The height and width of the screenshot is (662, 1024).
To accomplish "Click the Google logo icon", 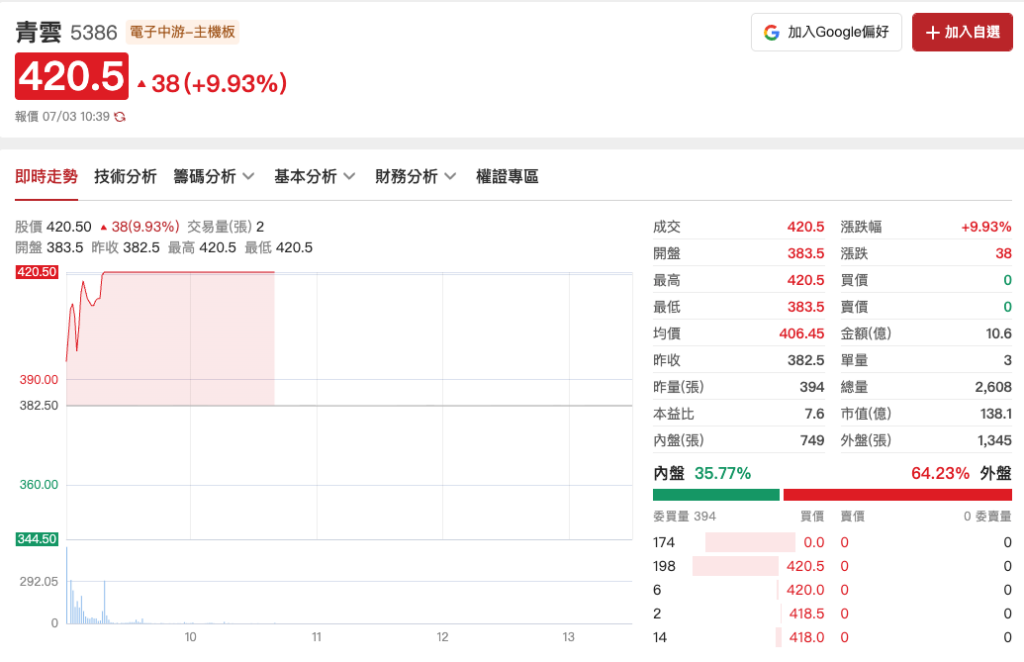I will pyautogui.click(x=771, y=32).
